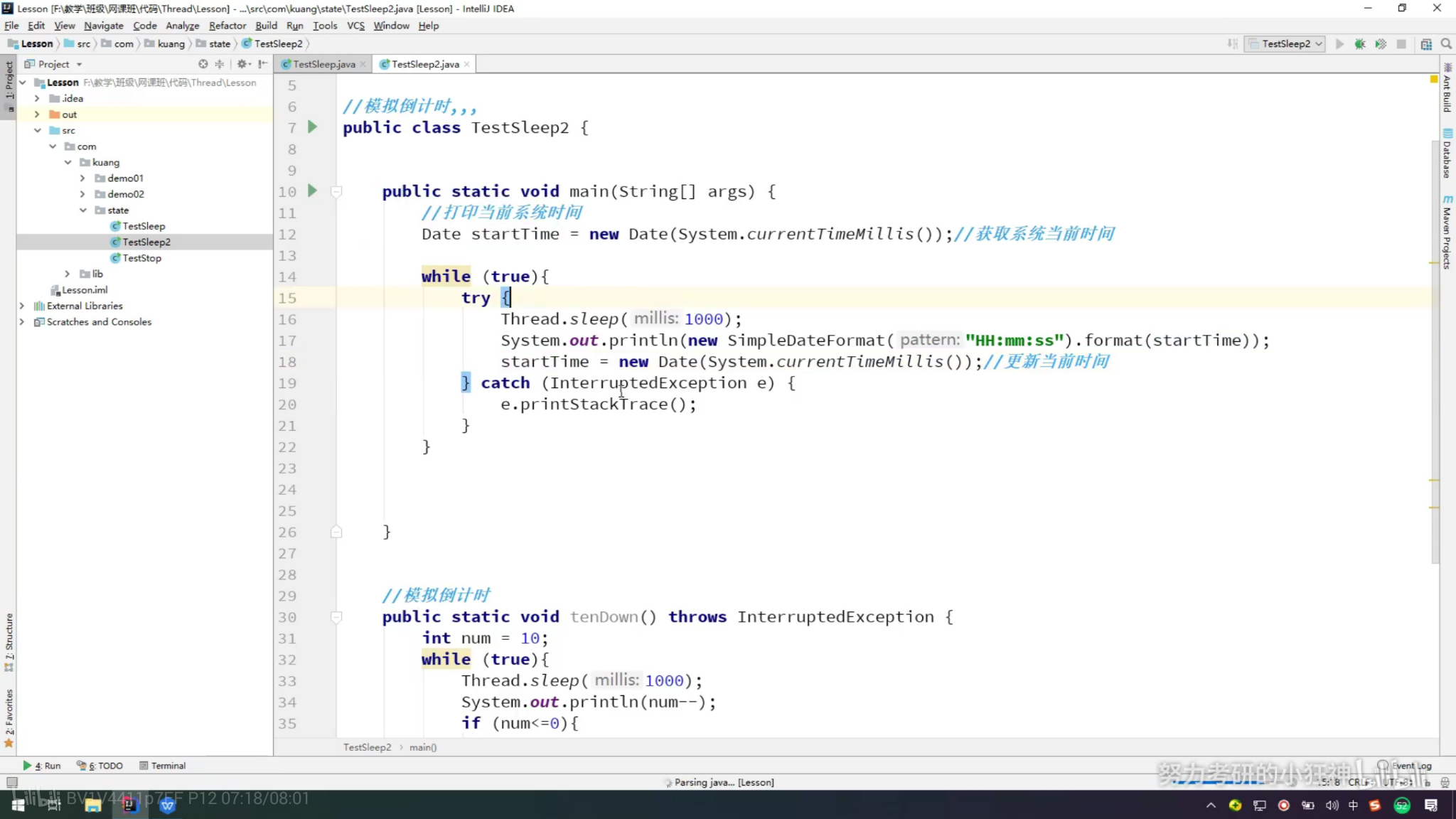
Task: Open the Project Structure dialog icon
Action: pyautogui.click(x=1426, y=44)
